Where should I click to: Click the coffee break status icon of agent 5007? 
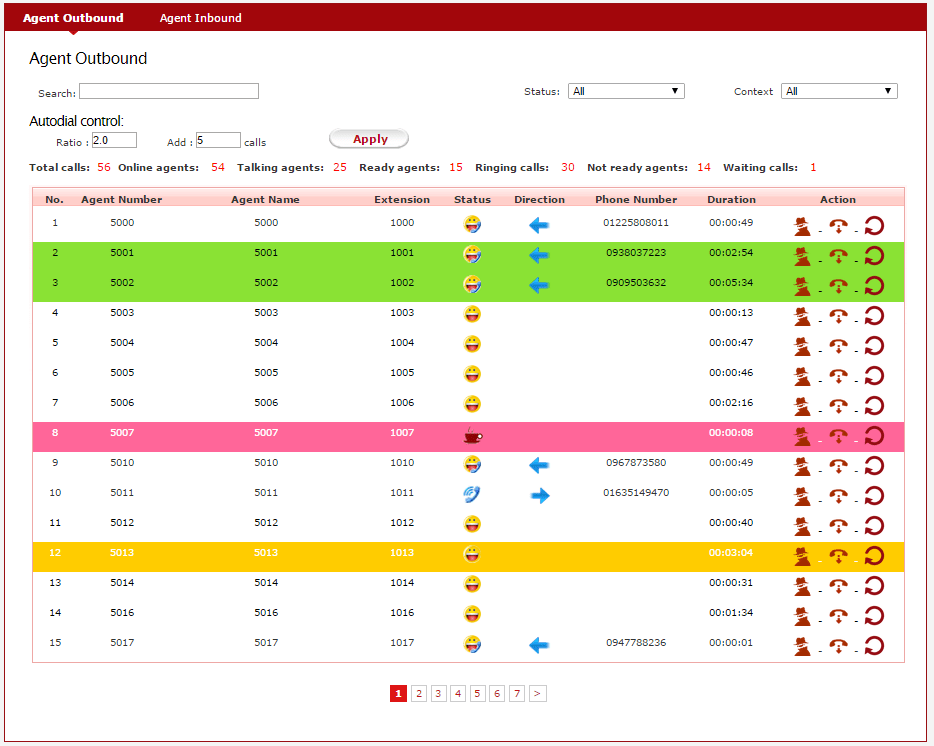473,436
